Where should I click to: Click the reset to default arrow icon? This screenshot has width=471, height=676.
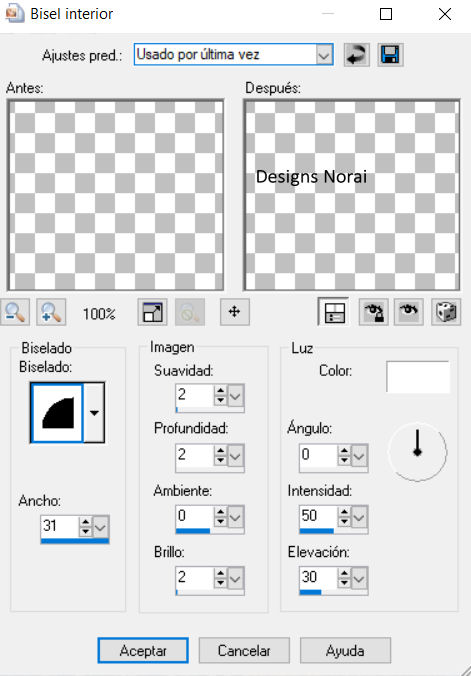coord(356,55)
